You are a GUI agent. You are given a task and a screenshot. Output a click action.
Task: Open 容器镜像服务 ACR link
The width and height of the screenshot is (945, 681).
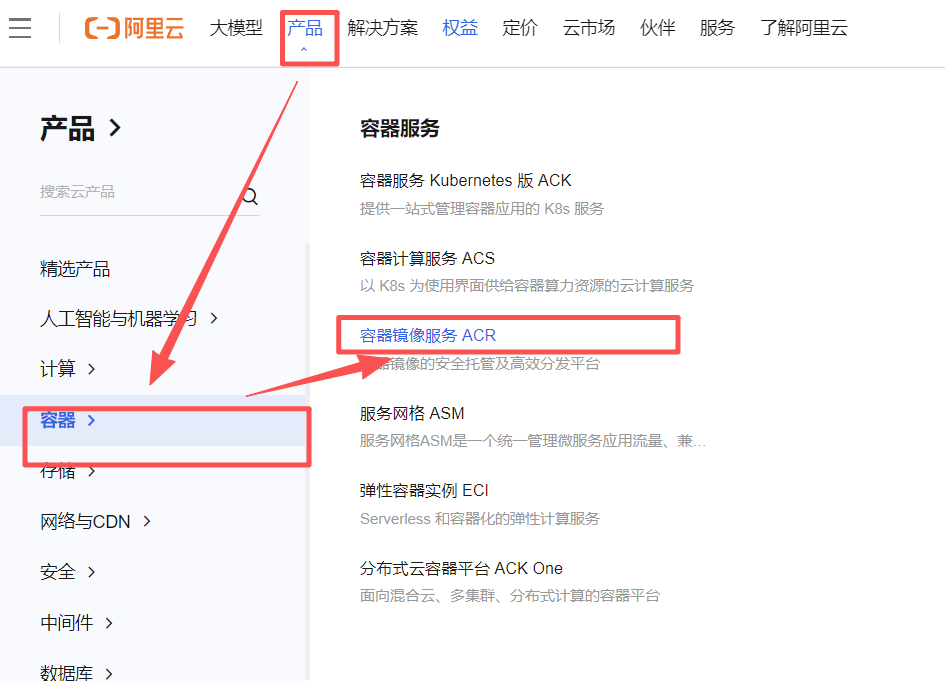[x=428, y=335]
